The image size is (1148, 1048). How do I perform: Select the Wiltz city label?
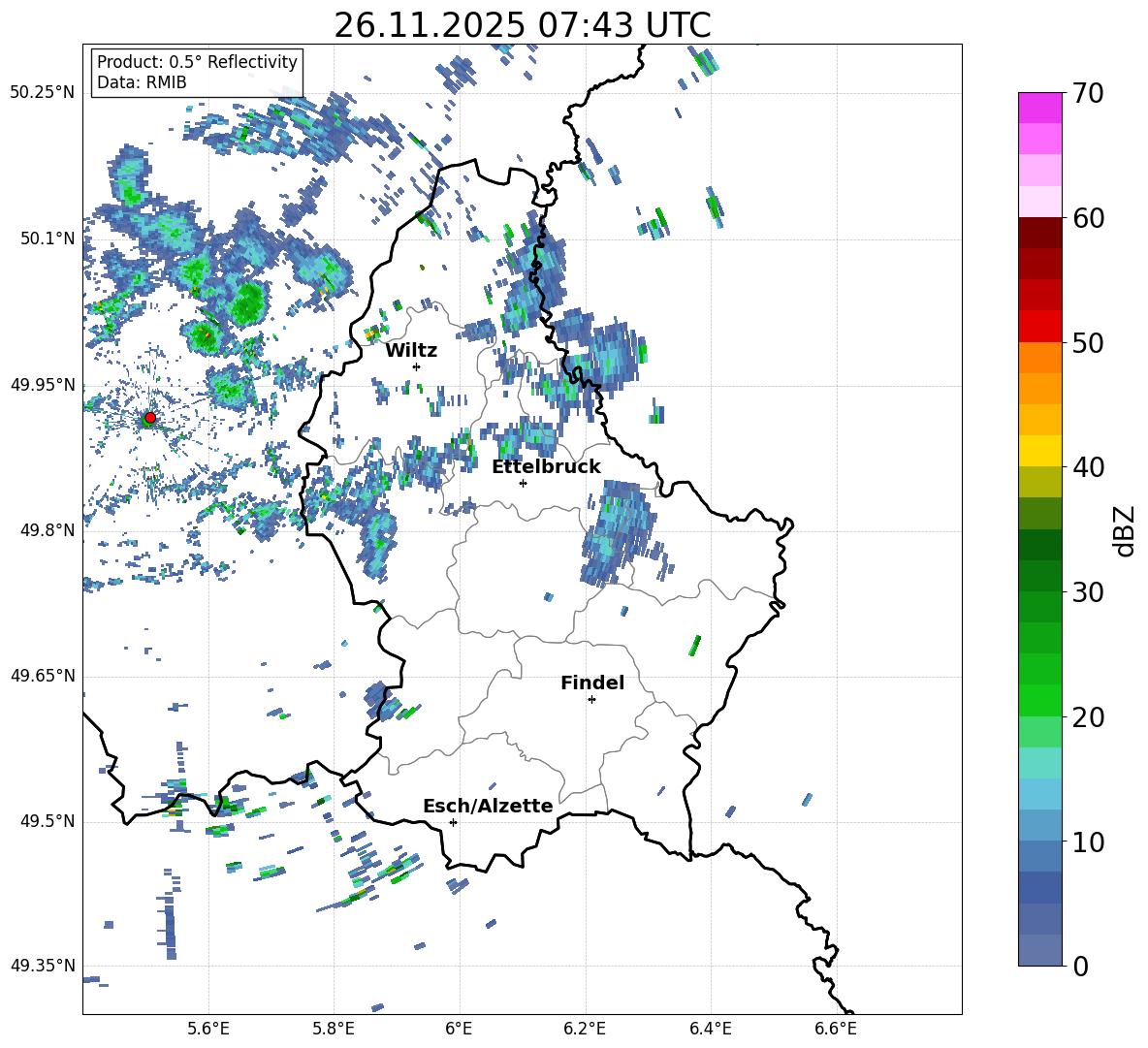coord(411,351)
